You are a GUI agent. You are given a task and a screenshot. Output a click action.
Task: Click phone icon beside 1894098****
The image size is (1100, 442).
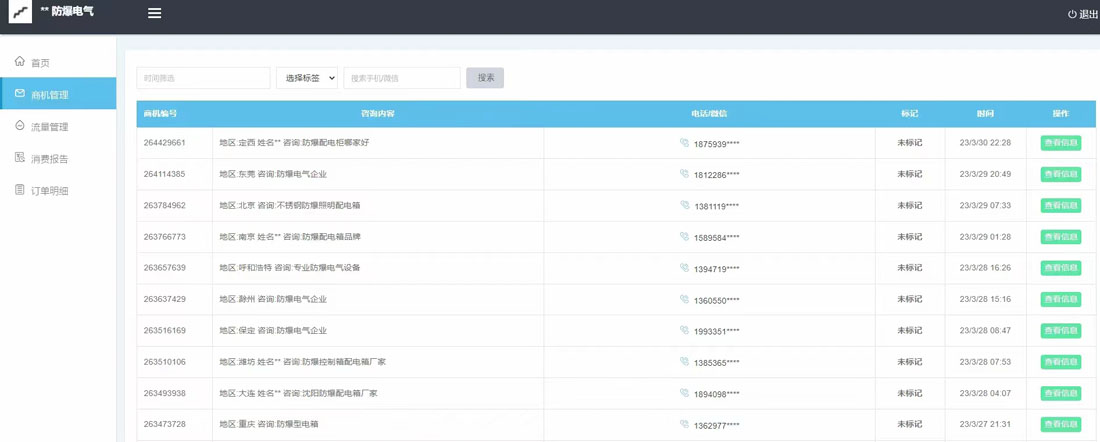[x=684, y=393]
